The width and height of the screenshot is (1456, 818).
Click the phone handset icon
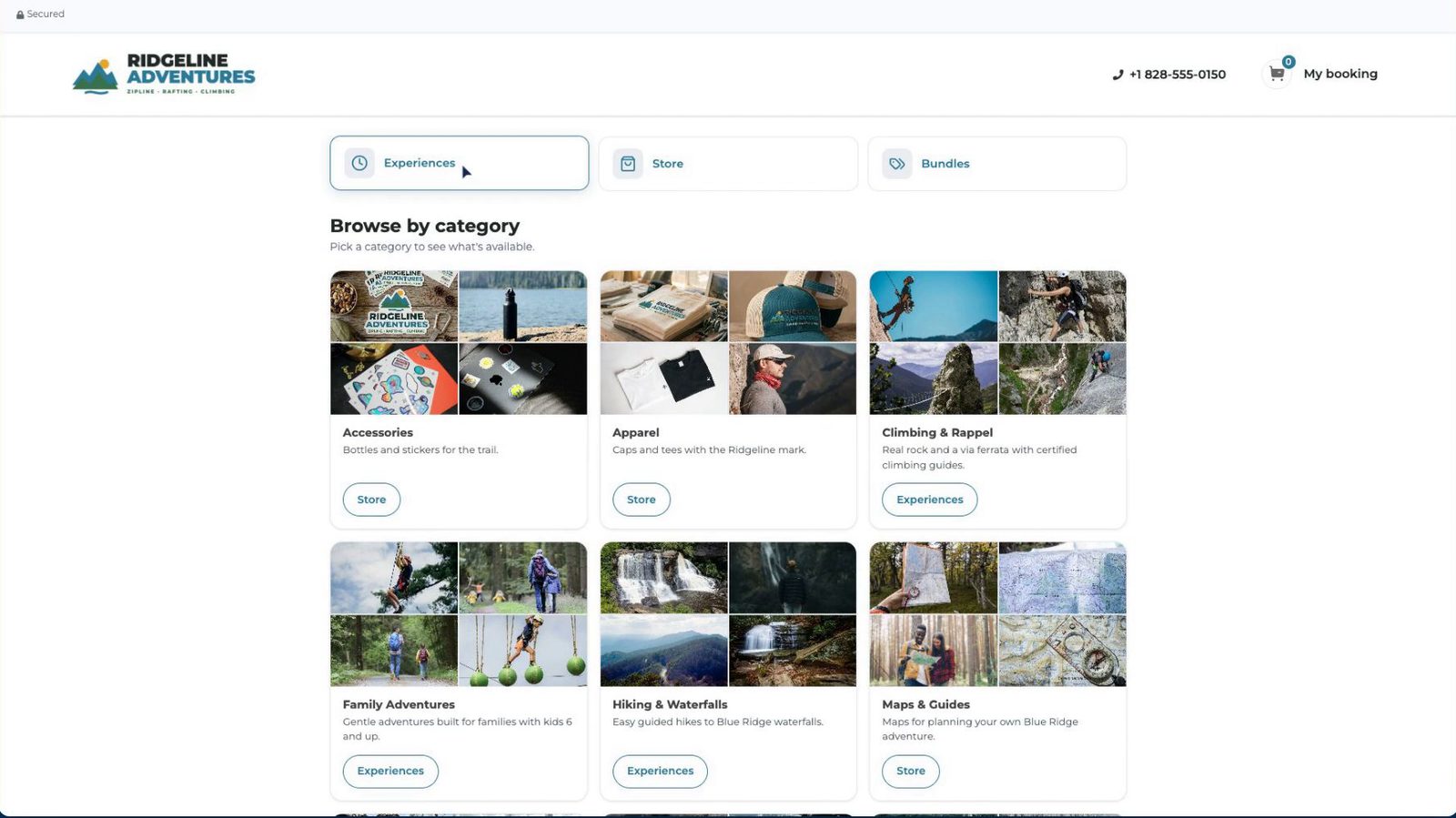1117,75
